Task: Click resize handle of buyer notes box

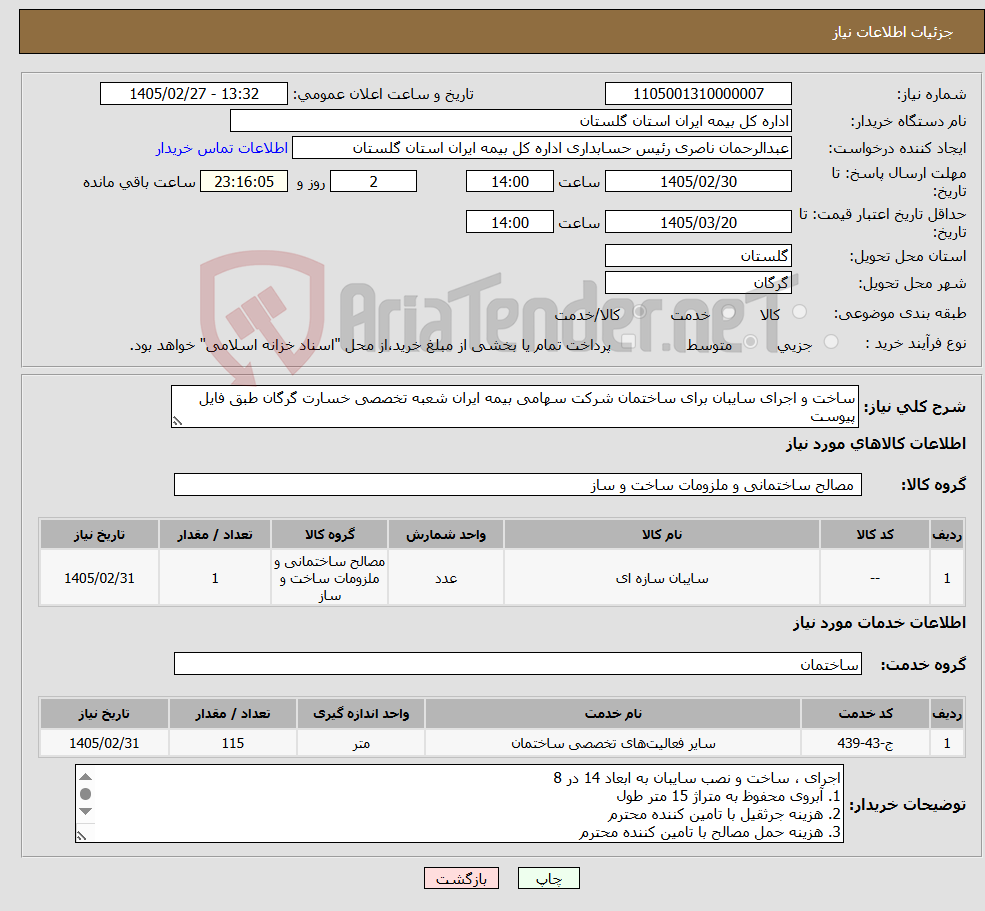Action: coord(81,836)
